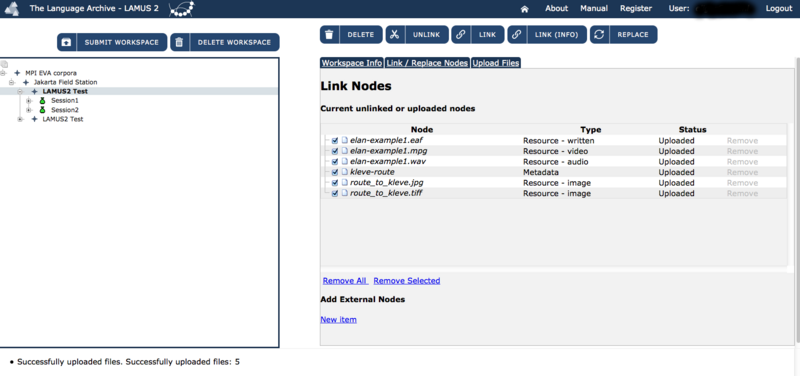Select the Jakarta Field Station node
This screenshot has height=376, width=800.
(65, 82)
